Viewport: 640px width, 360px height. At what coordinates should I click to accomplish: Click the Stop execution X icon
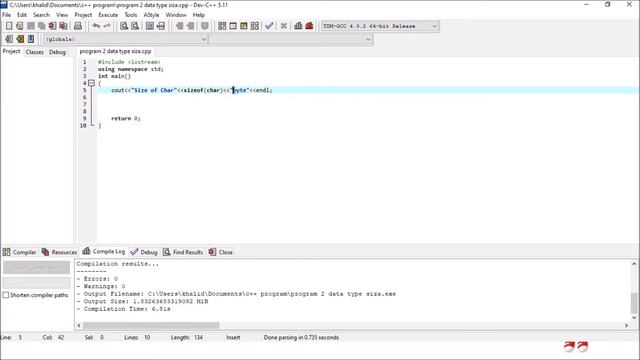284,26
